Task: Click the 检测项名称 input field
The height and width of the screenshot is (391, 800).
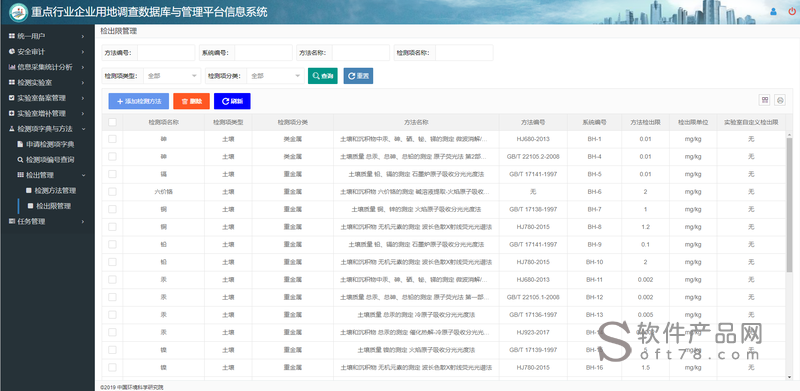Action: [464, 53]
